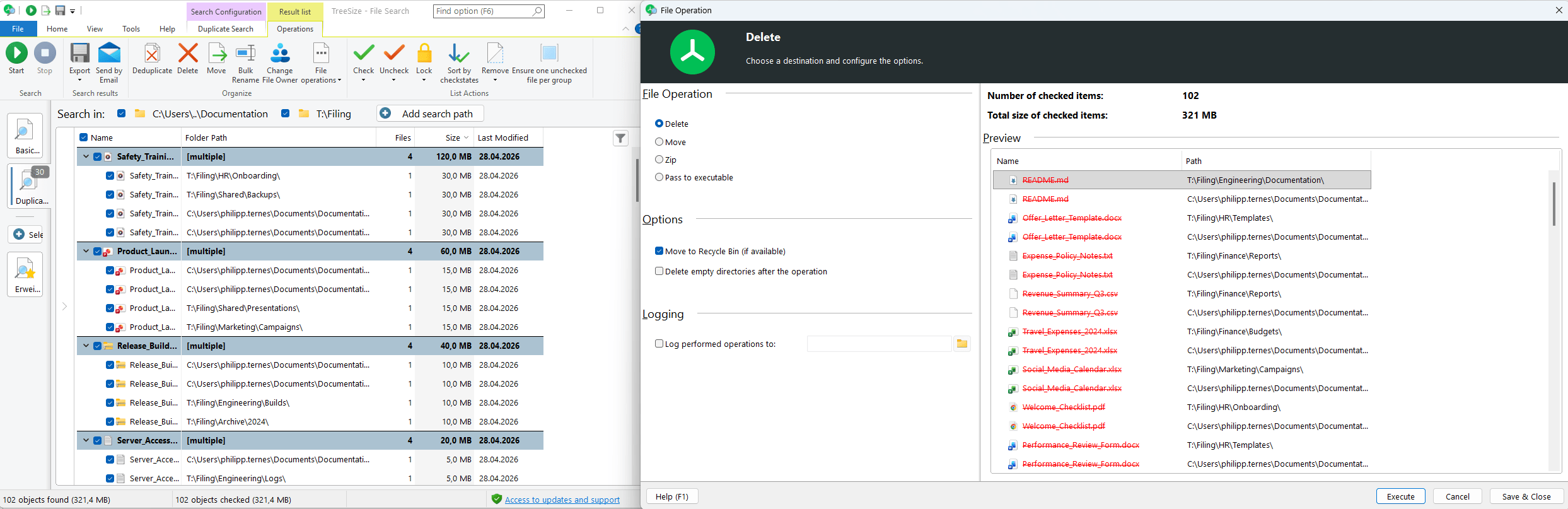Disable Move to Recycle Bin option
1568x509 pixels.
(x=659, y=251)
